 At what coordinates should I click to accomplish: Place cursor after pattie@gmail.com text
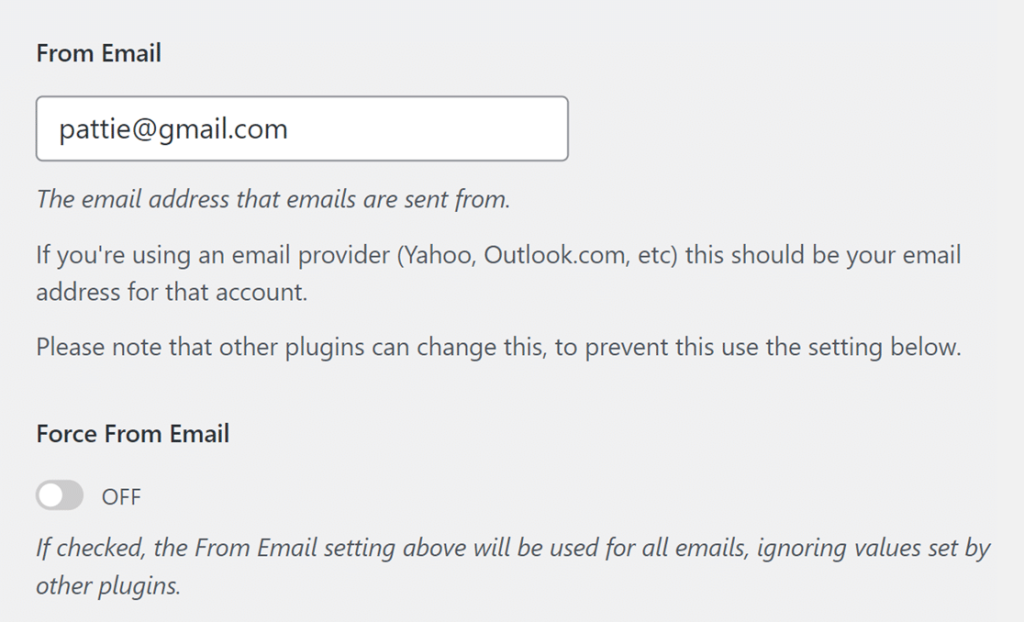coord(289,129)
